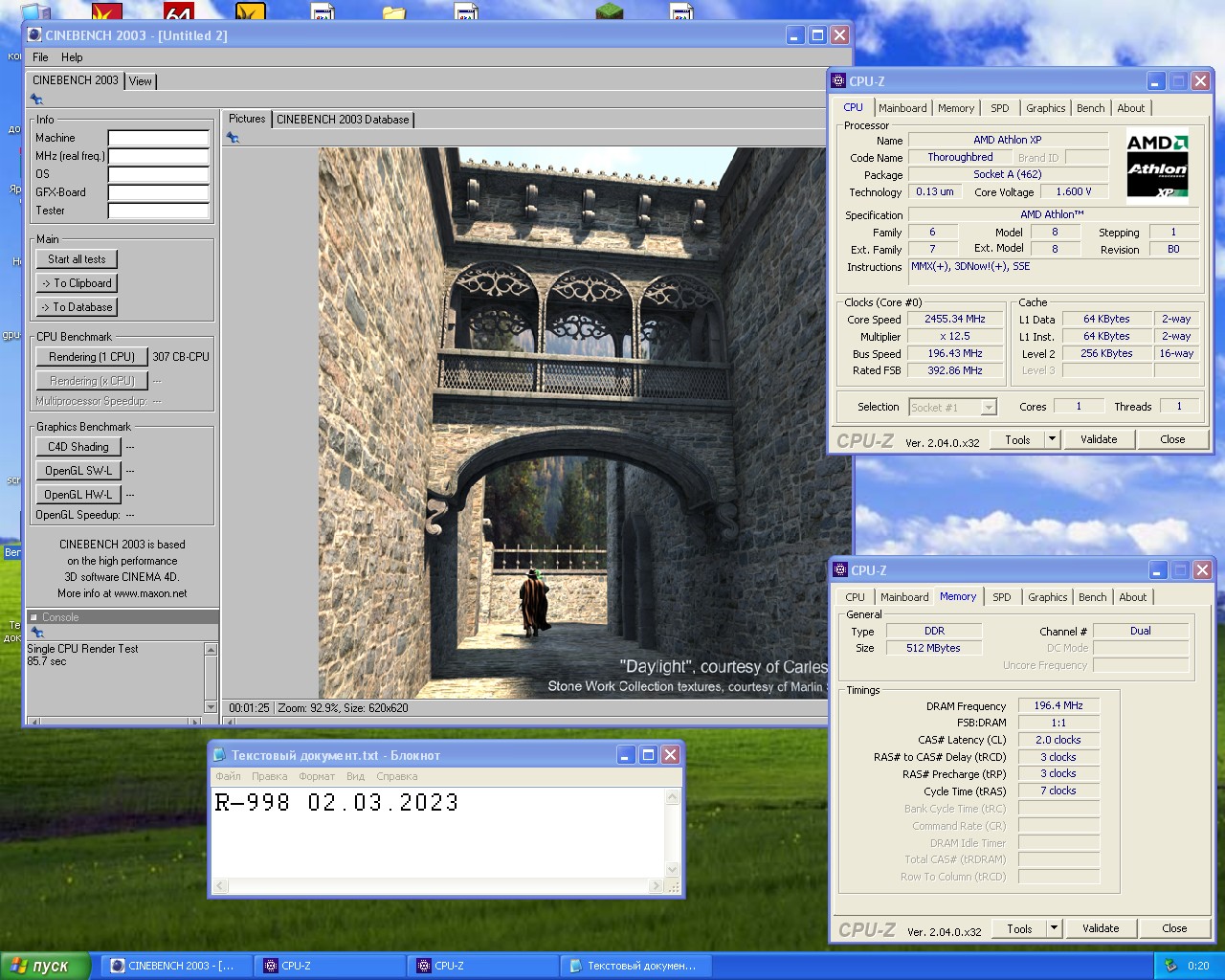
Task: Click the CINEBENCH title bar app icon
Action: tap(34, 35)
